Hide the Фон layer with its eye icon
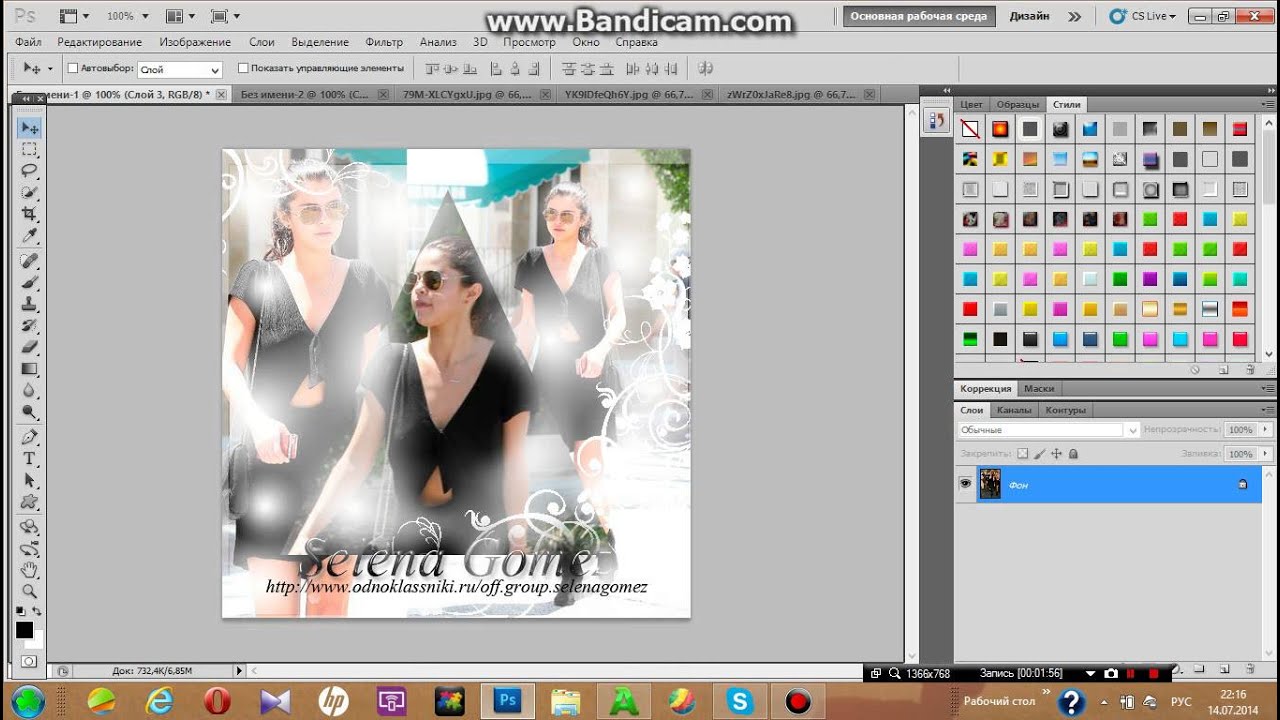The height and width of the screenshot is (720, 1280). tap(966, 484)
